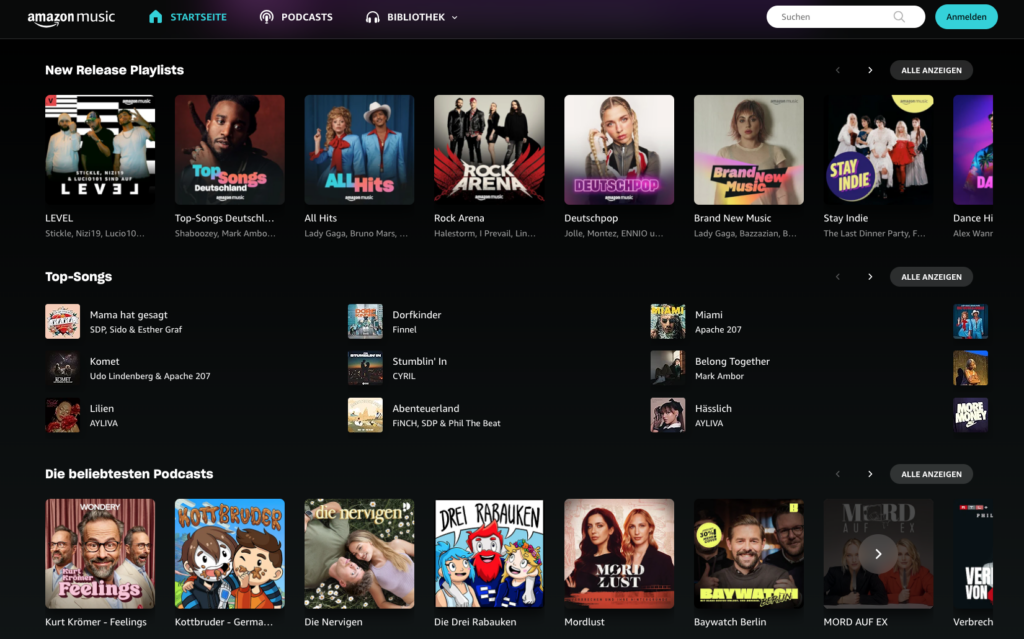Play Belong Together album art
1024x639 pixels.
(x=668, y=368)
